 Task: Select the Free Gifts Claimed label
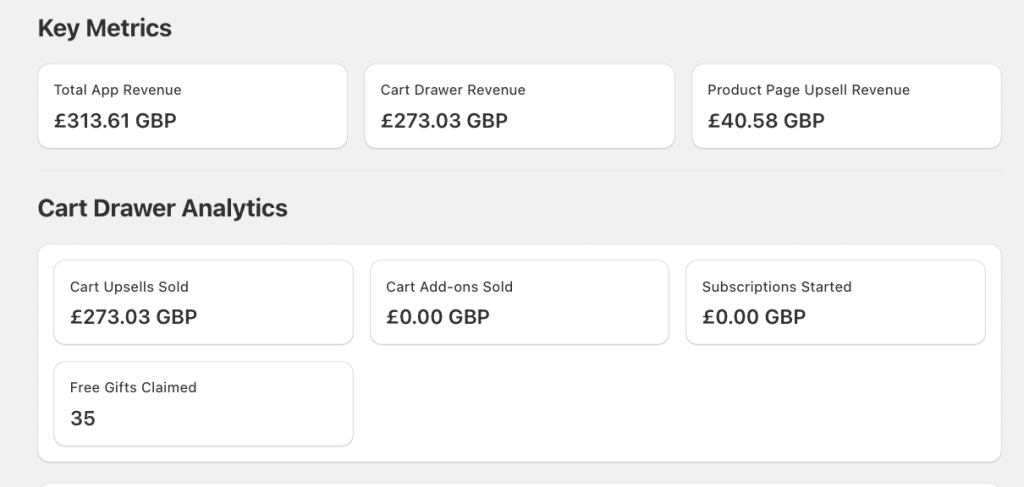pyautogui.click(x=133, y=387)
